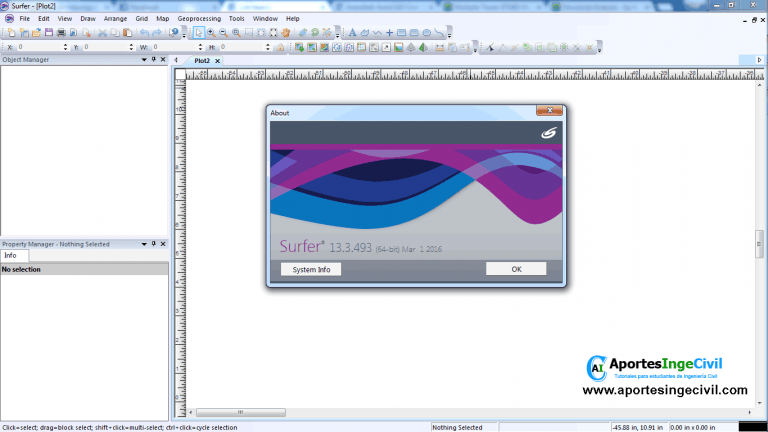Select the Text drawing tool

click(x=352, y=33)
